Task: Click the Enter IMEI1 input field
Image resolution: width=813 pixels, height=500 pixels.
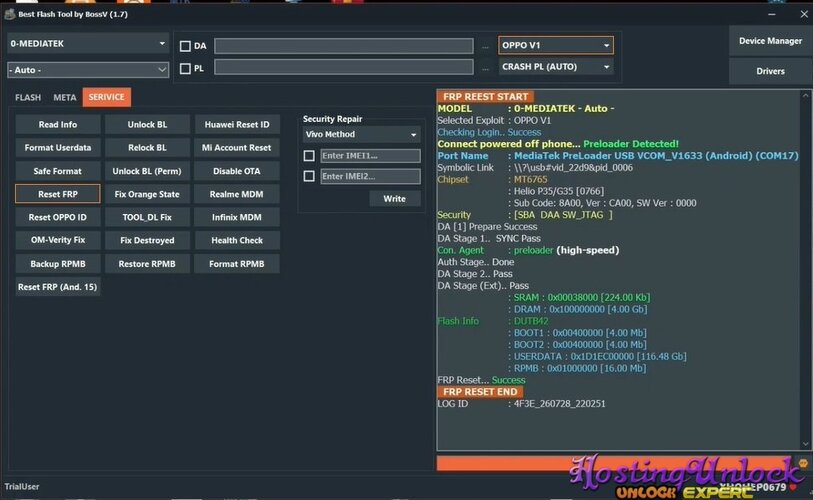Action: click(x=370, y=156)
